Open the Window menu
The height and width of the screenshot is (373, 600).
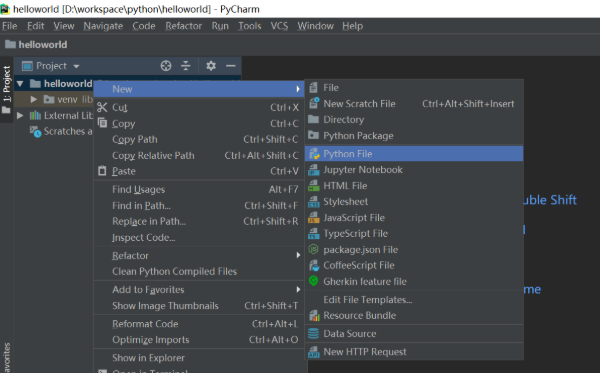coord(316,26)
